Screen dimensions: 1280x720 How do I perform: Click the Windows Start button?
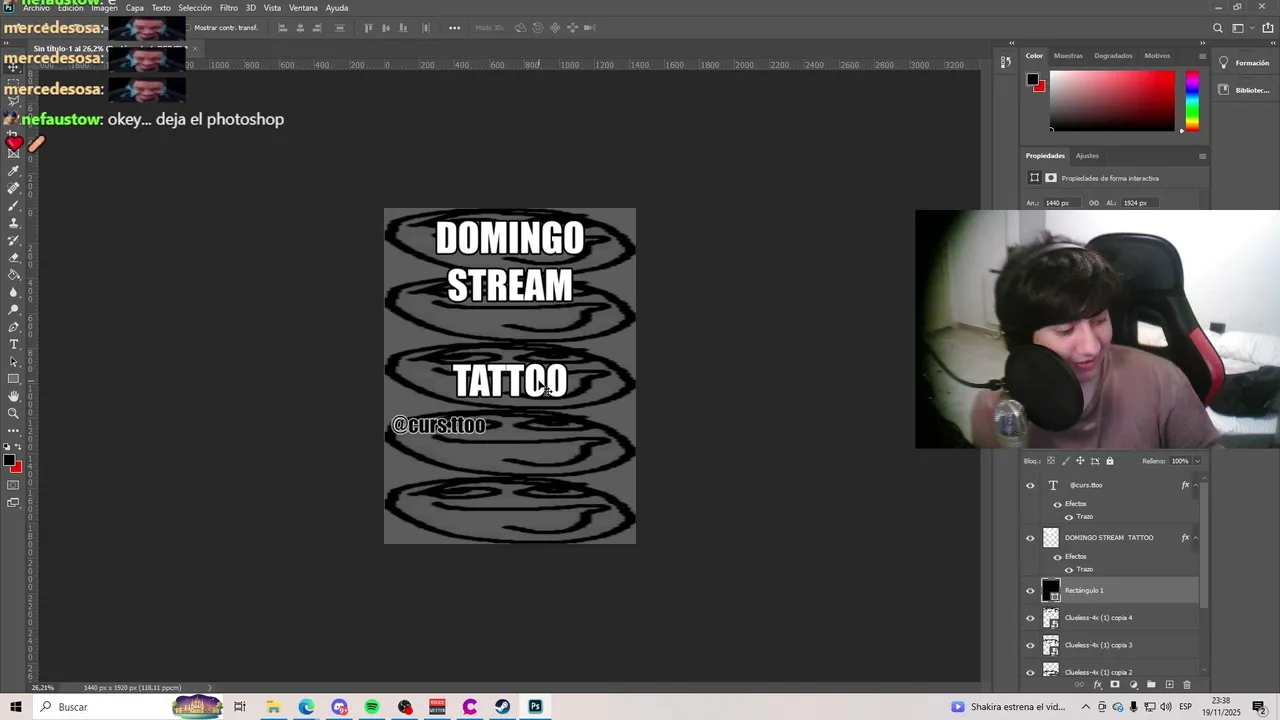[x=16, y=707]
